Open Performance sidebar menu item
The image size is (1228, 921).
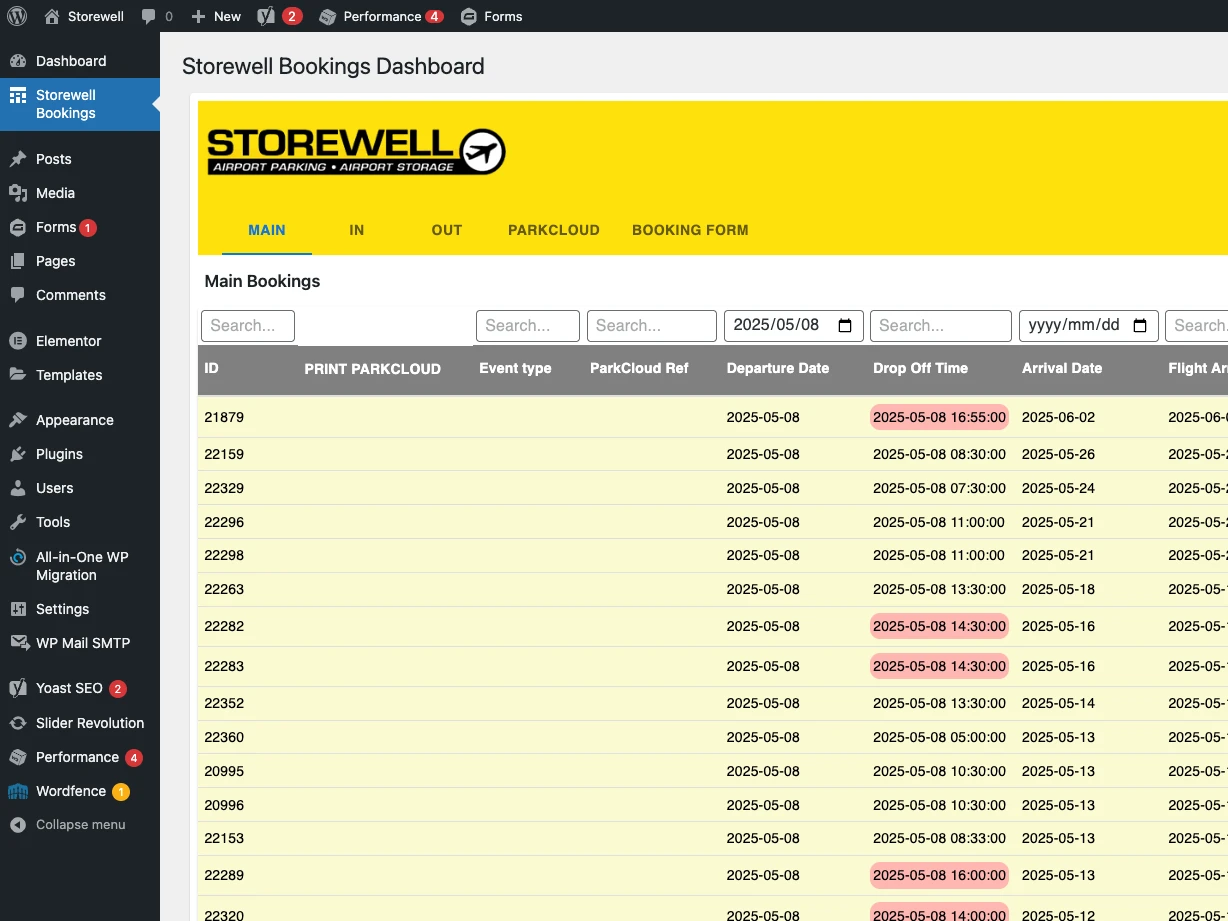point(80,757)
